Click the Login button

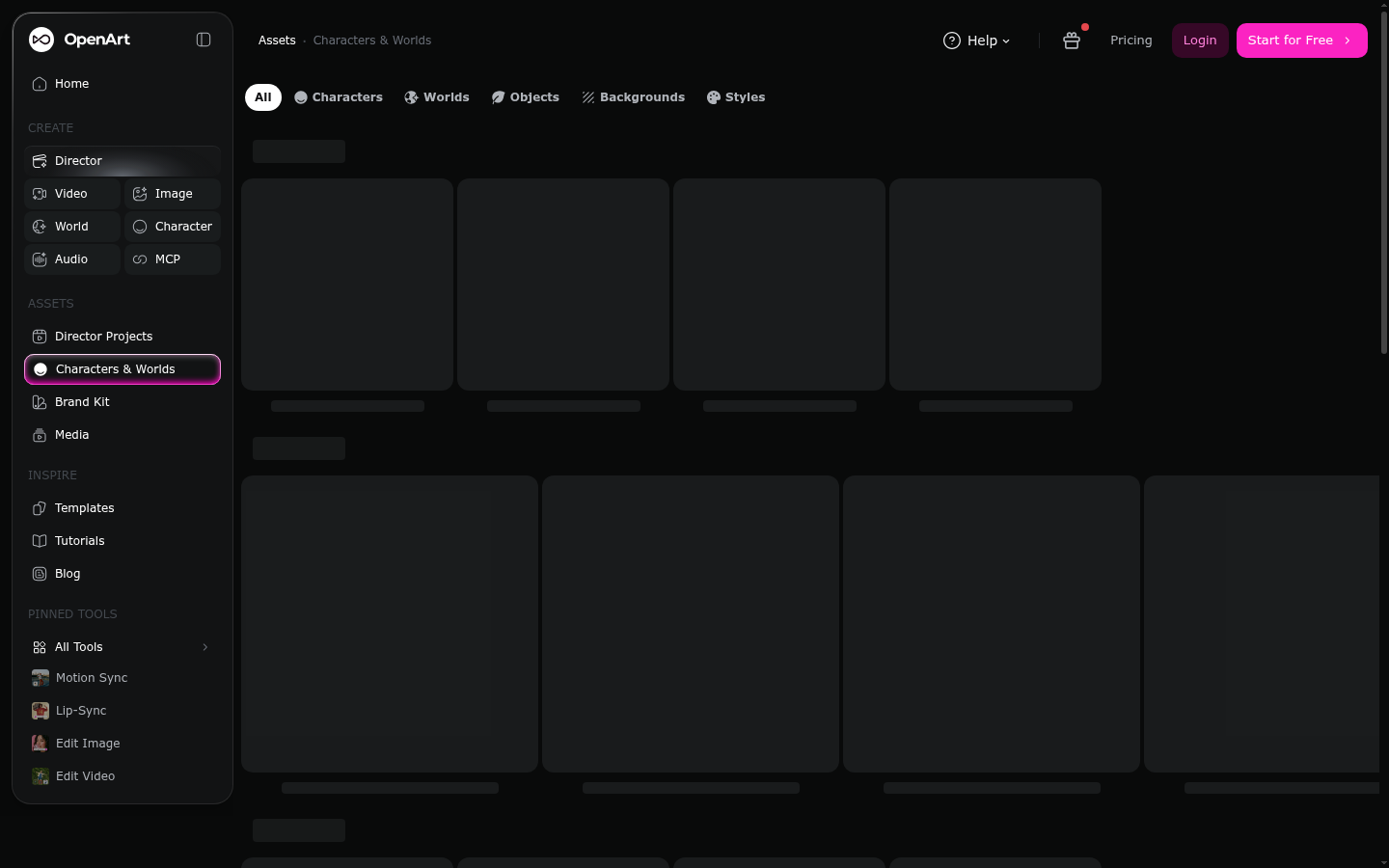point(1200,41)
